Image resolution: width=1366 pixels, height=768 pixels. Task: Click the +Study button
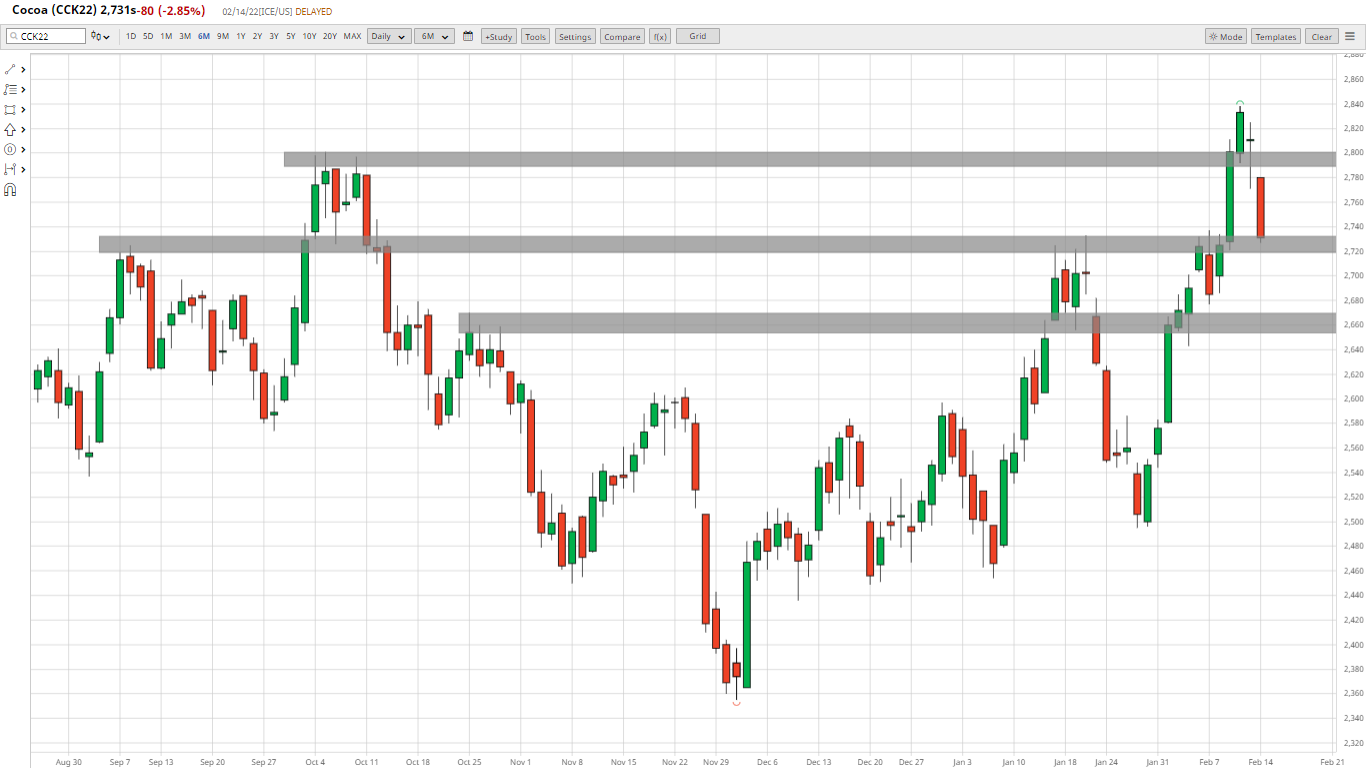click(499, 36)
